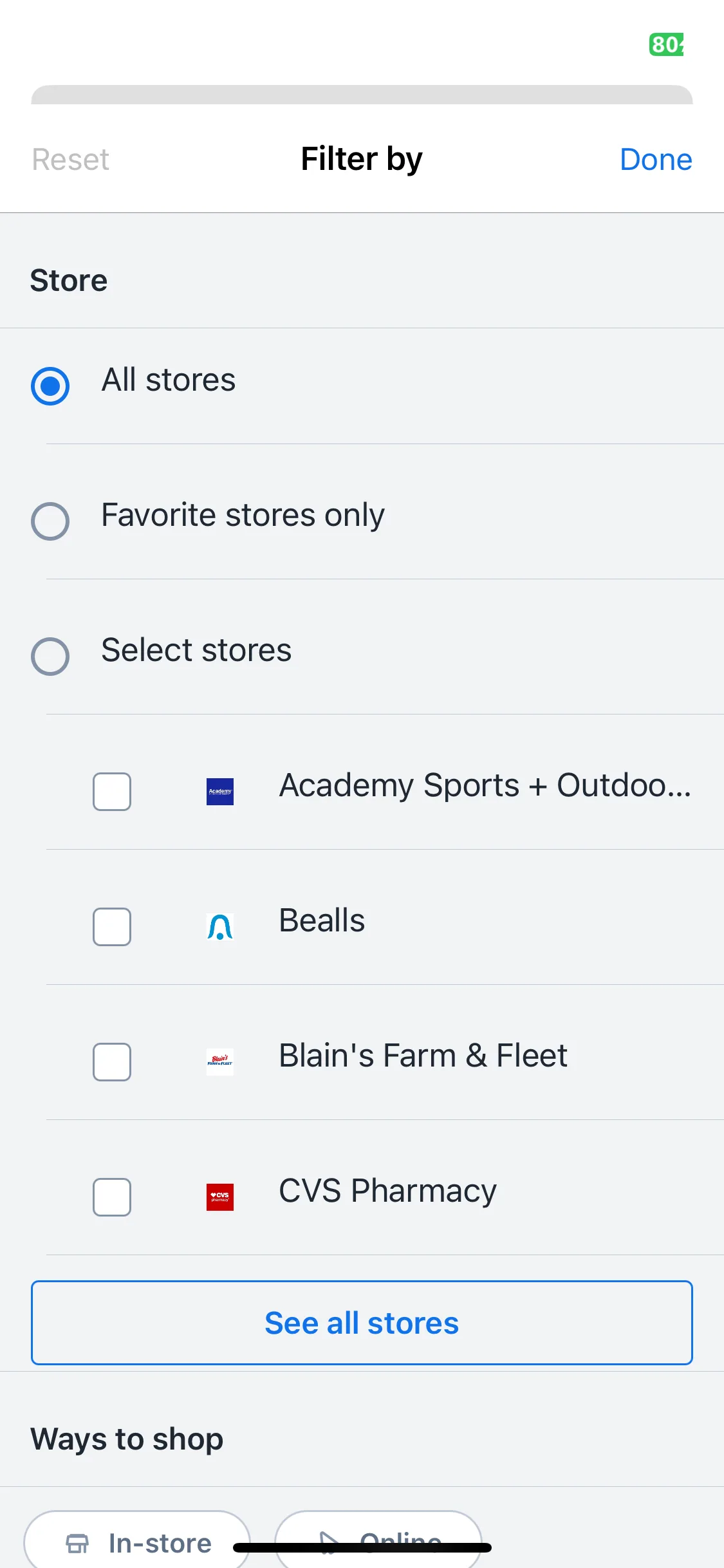The height and width of the screenshot is (1568, 724).
Task: Select the All stores radio button
Action: point(50,386)
